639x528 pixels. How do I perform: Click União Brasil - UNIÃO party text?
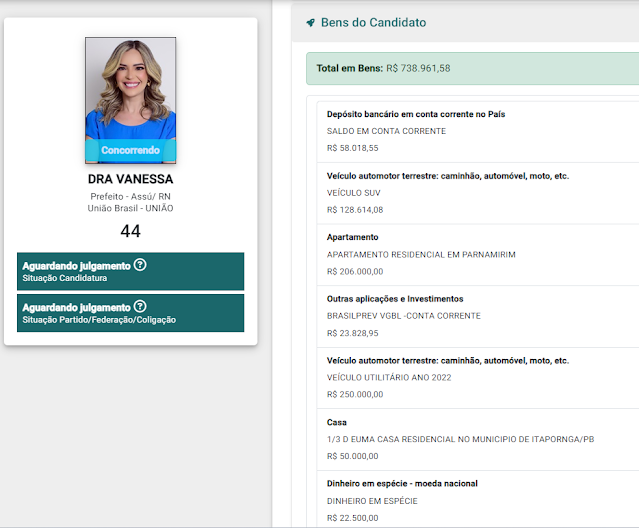click(130, 208)
